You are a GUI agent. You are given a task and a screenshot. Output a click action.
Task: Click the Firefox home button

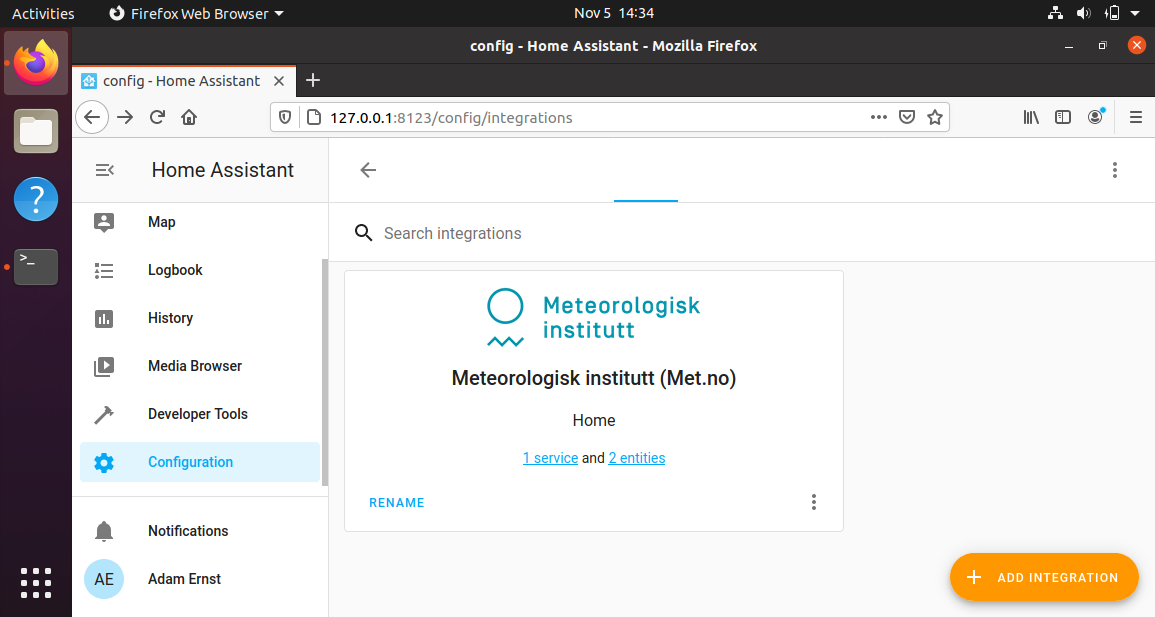point(189,117)
